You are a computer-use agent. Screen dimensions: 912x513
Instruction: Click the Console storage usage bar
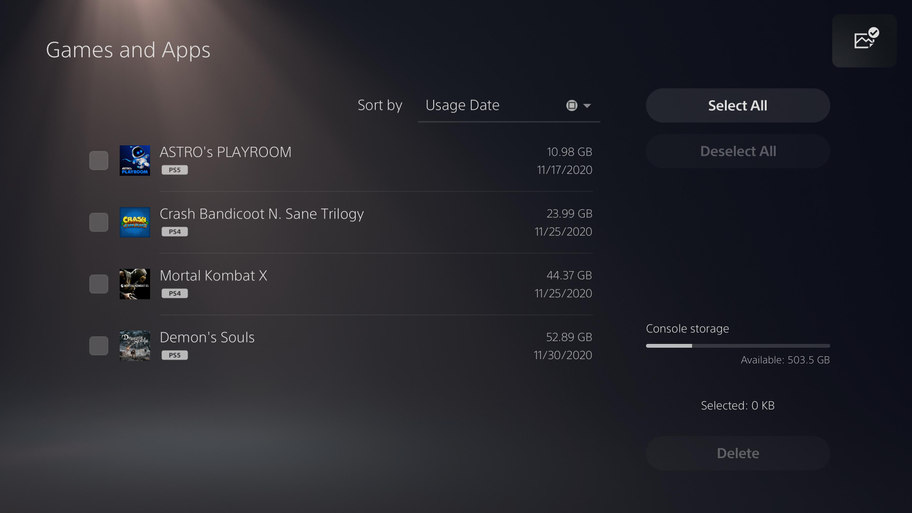coord(738,345)
